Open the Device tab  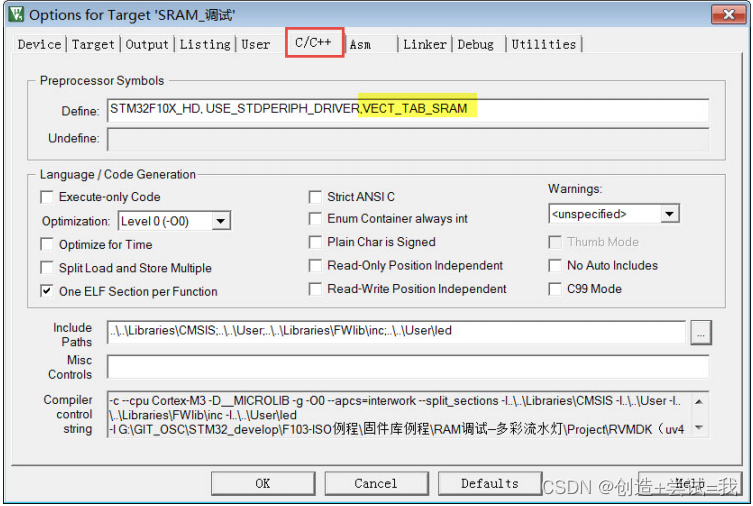tap(39, 44)
